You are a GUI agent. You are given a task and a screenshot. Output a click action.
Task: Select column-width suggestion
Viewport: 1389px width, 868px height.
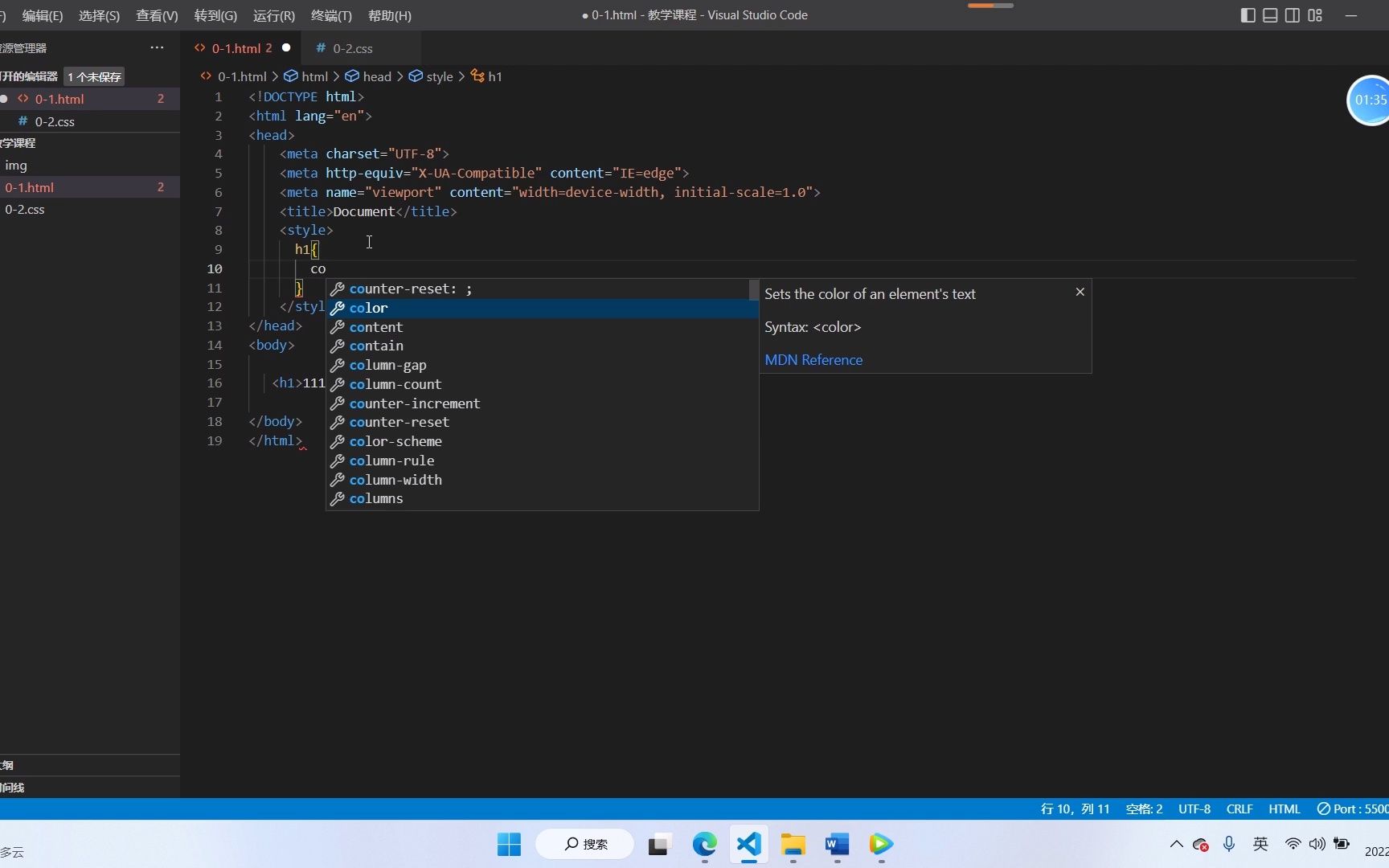[542, 480]
